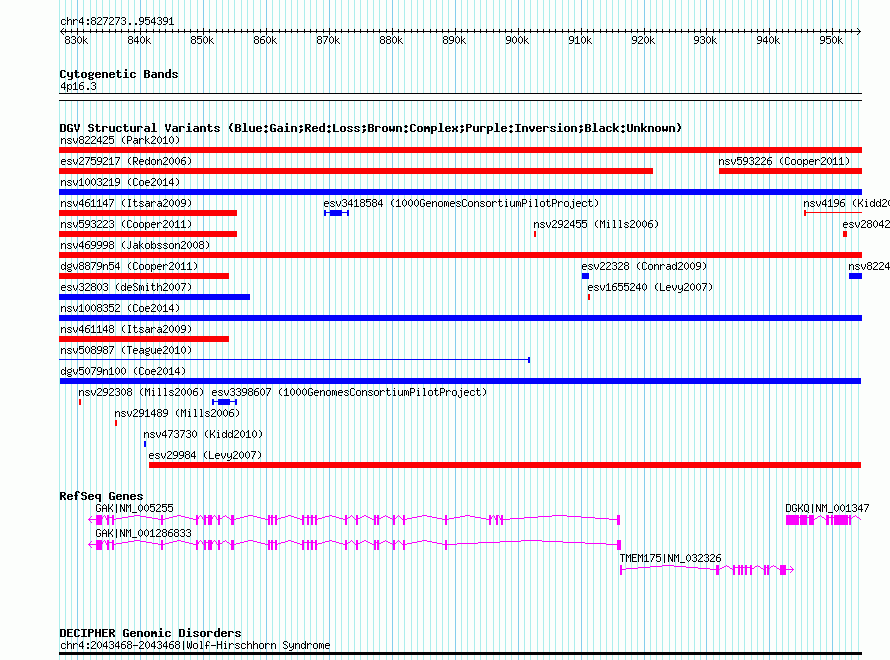This screenshot has width=890, height=660.
Task: Click the nsv292455 (Mills2006) label
Action: [596, 224]
